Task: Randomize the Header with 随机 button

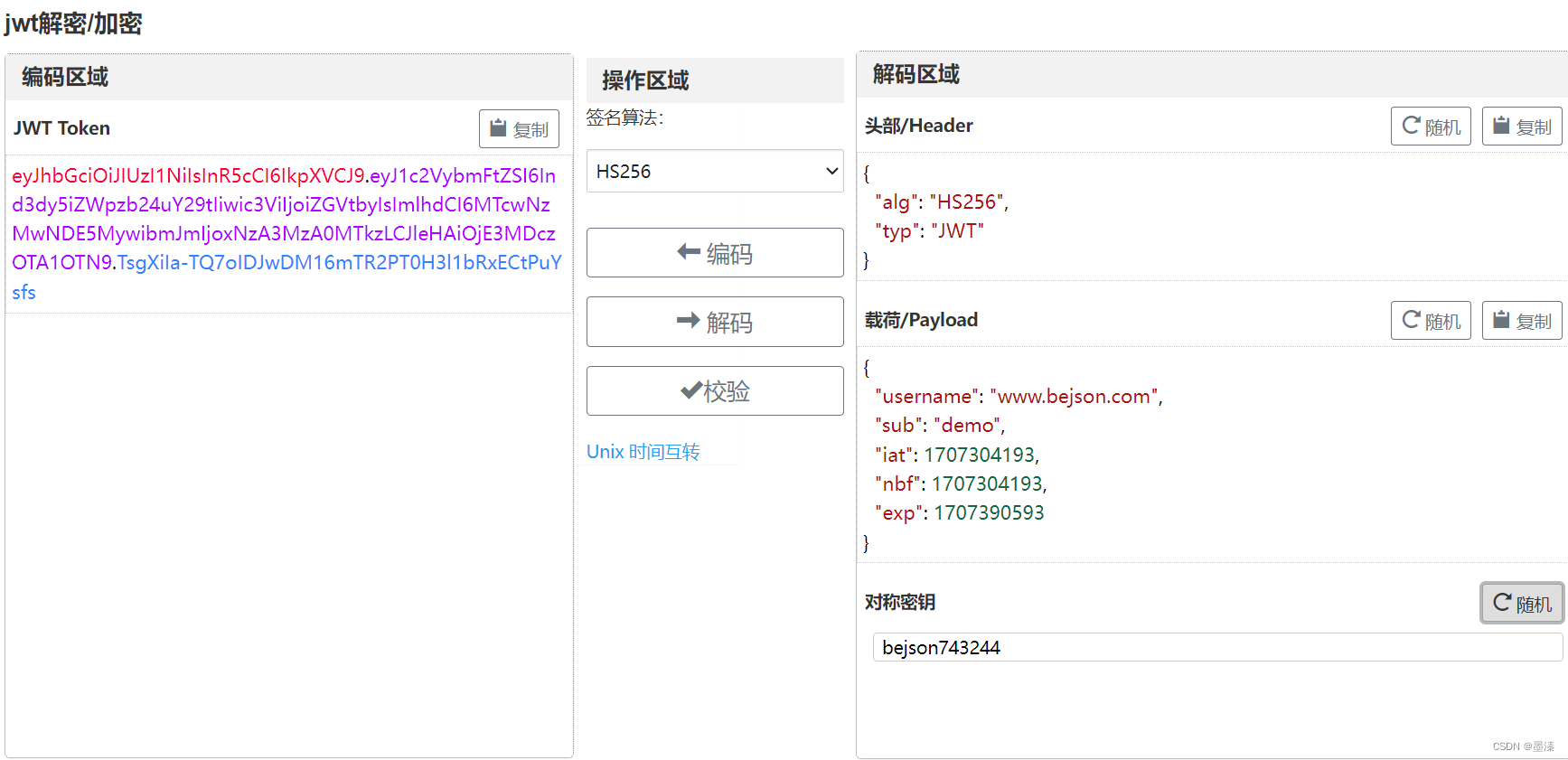Action: pos(1432,127)
